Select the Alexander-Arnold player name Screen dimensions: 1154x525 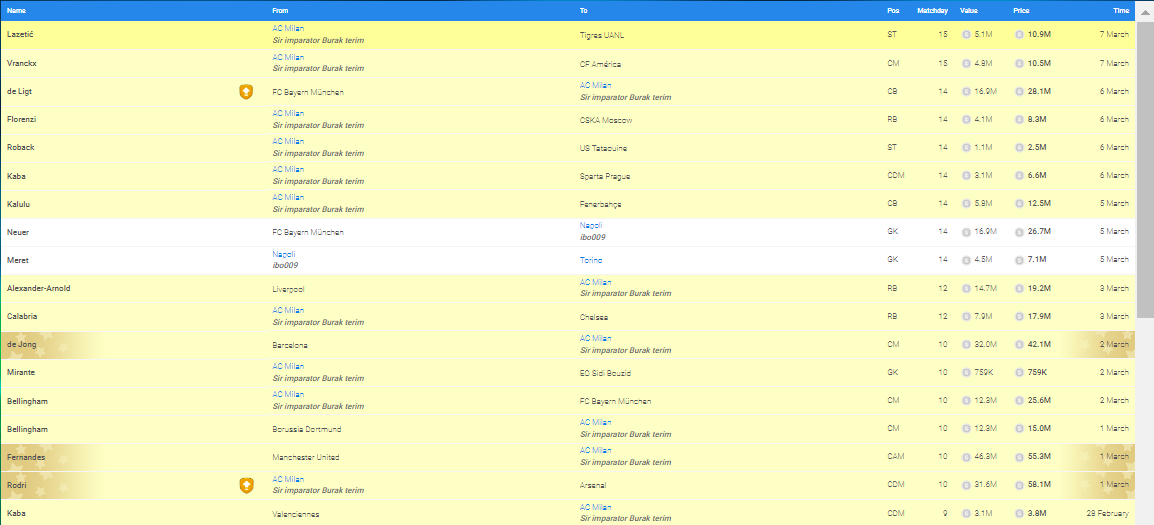click(x=38, y=288)
